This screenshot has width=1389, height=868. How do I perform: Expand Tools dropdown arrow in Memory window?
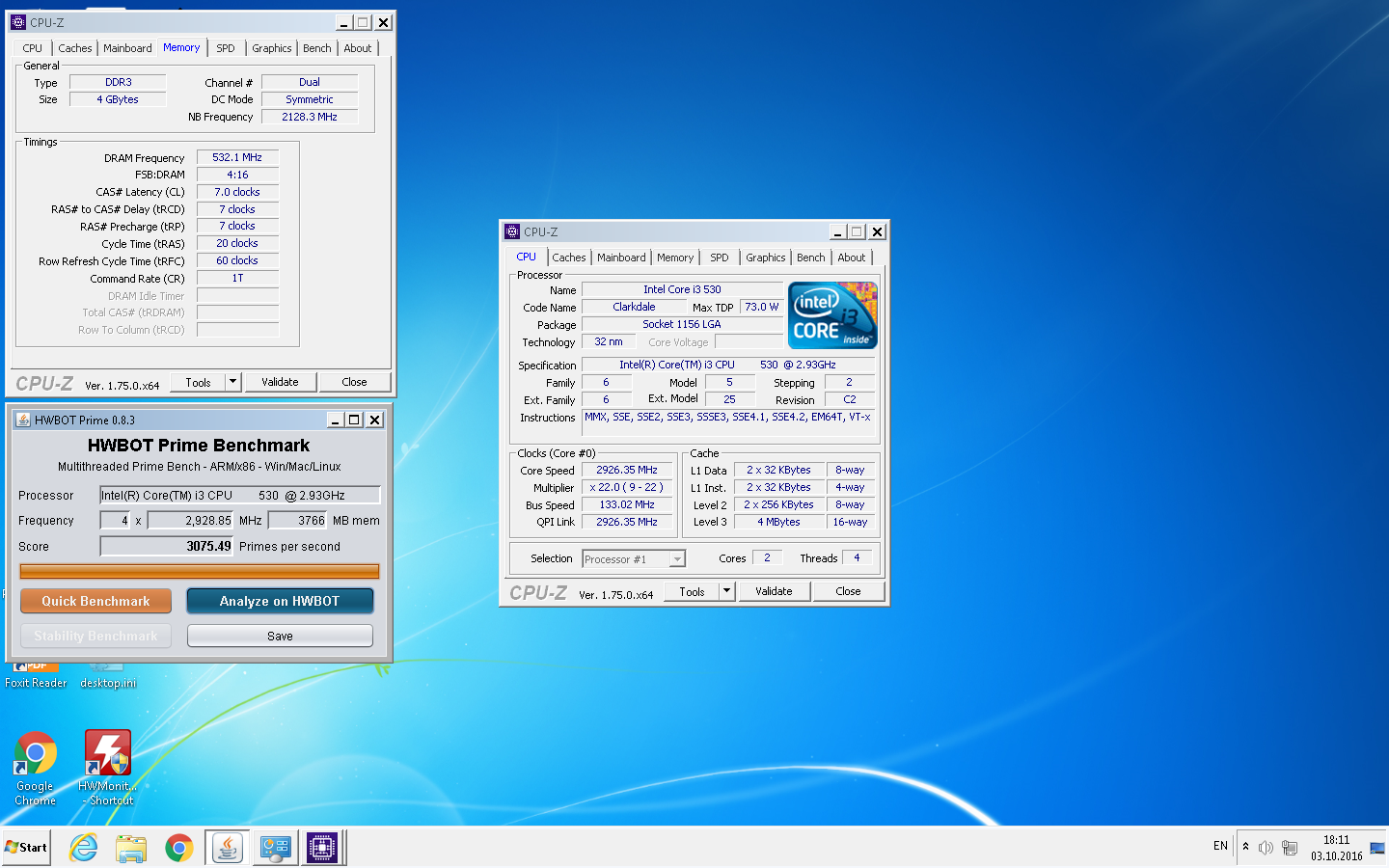point(232,382)
